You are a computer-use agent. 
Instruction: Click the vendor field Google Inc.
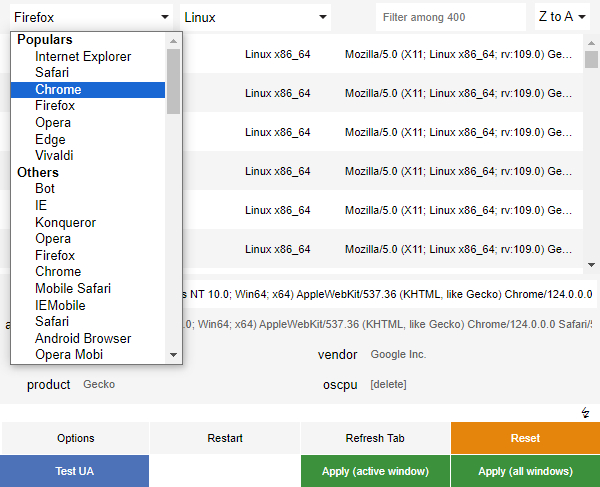[398, 355]
